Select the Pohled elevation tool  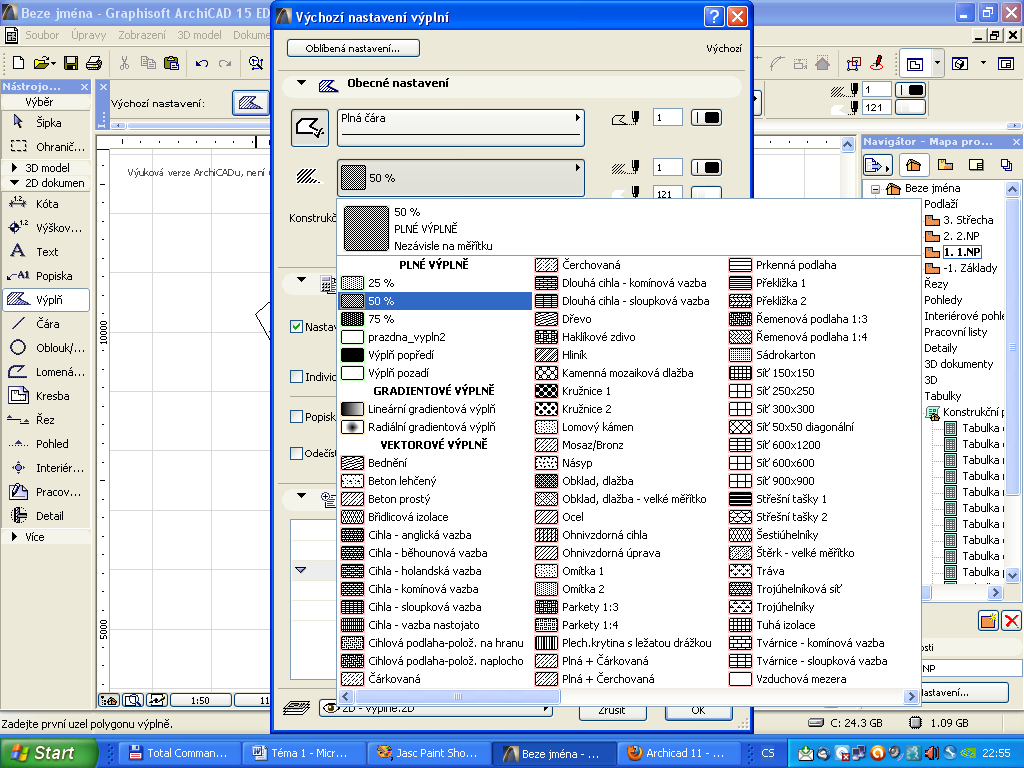pos(46,444)
